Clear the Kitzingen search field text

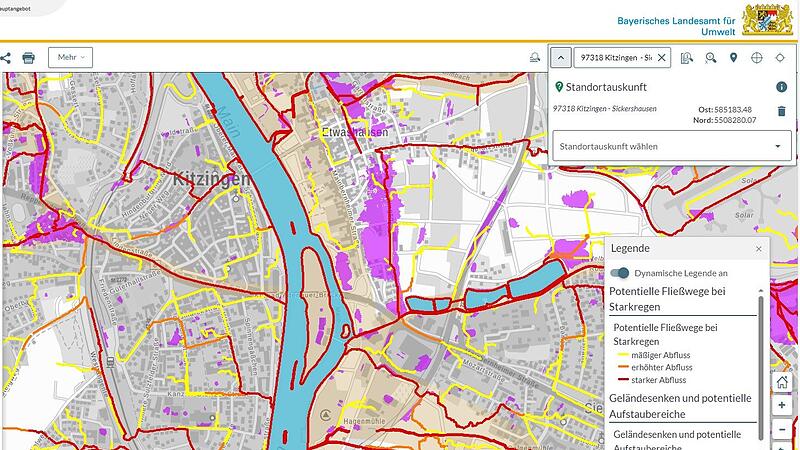click(661, 58)
